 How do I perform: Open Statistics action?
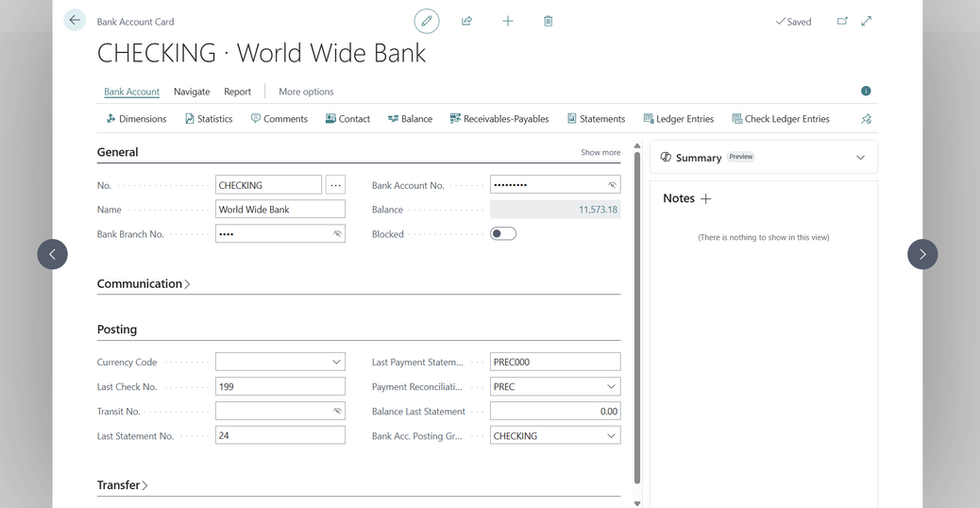[x=209, y=119]
